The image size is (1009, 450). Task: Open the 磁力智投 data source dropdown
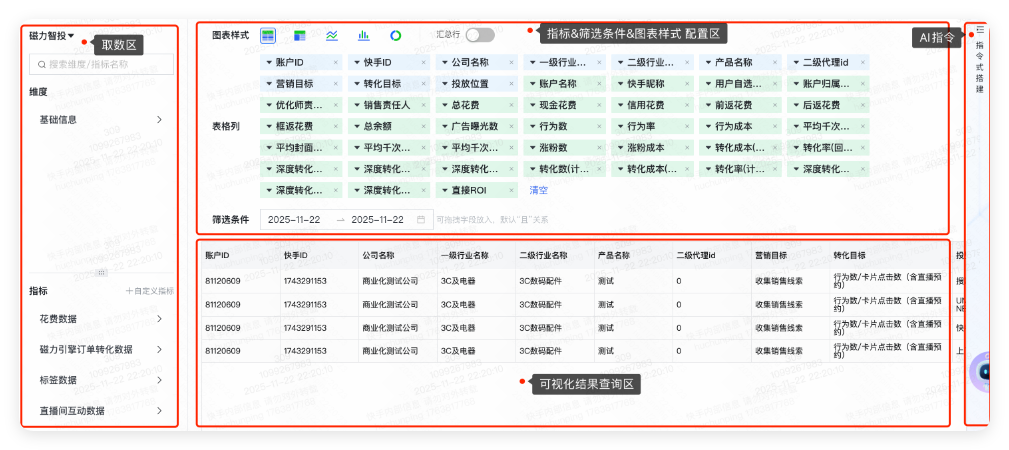51,36
